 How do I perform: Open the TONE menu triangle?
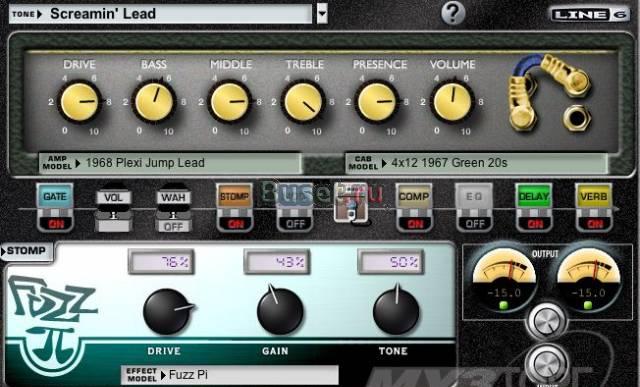[x=39, y=14]
